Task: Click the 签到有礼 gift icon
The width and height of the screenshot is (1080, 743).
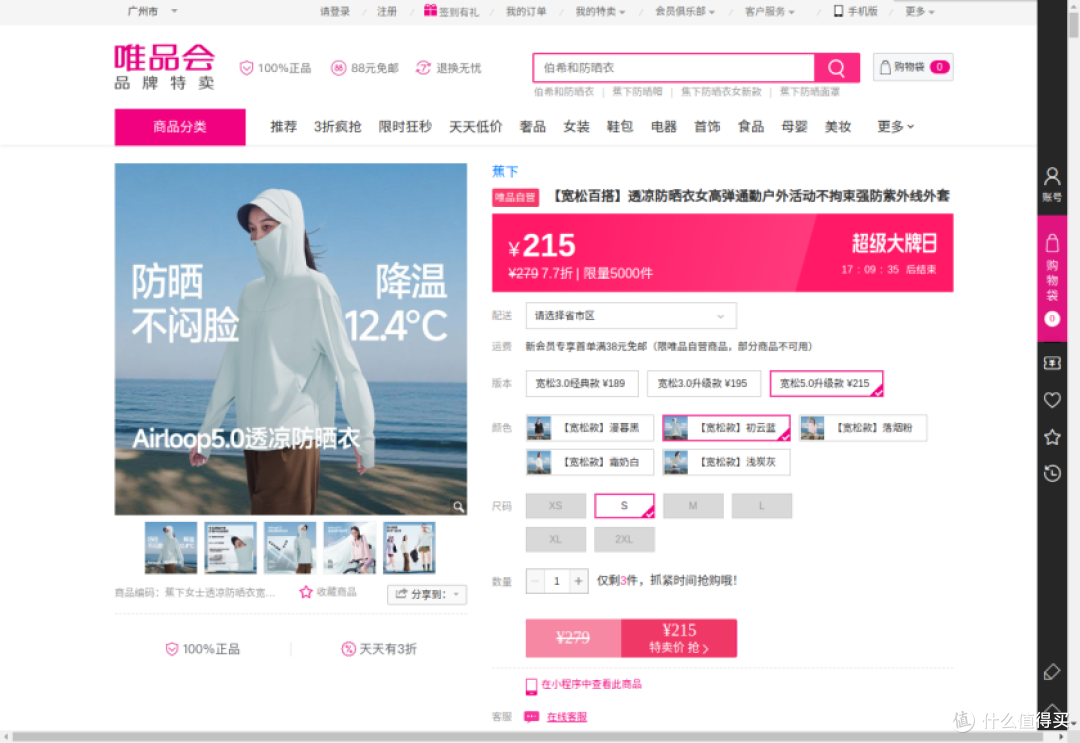Action: click(x=430, y=10)
